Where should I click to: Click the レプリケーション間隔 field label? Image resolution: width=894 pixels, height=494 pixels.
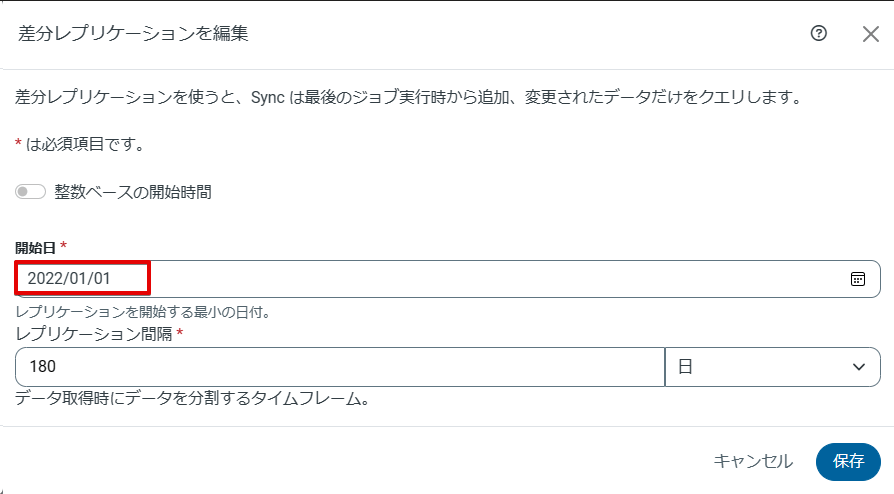pyautogui.click(x=93, y=334)
